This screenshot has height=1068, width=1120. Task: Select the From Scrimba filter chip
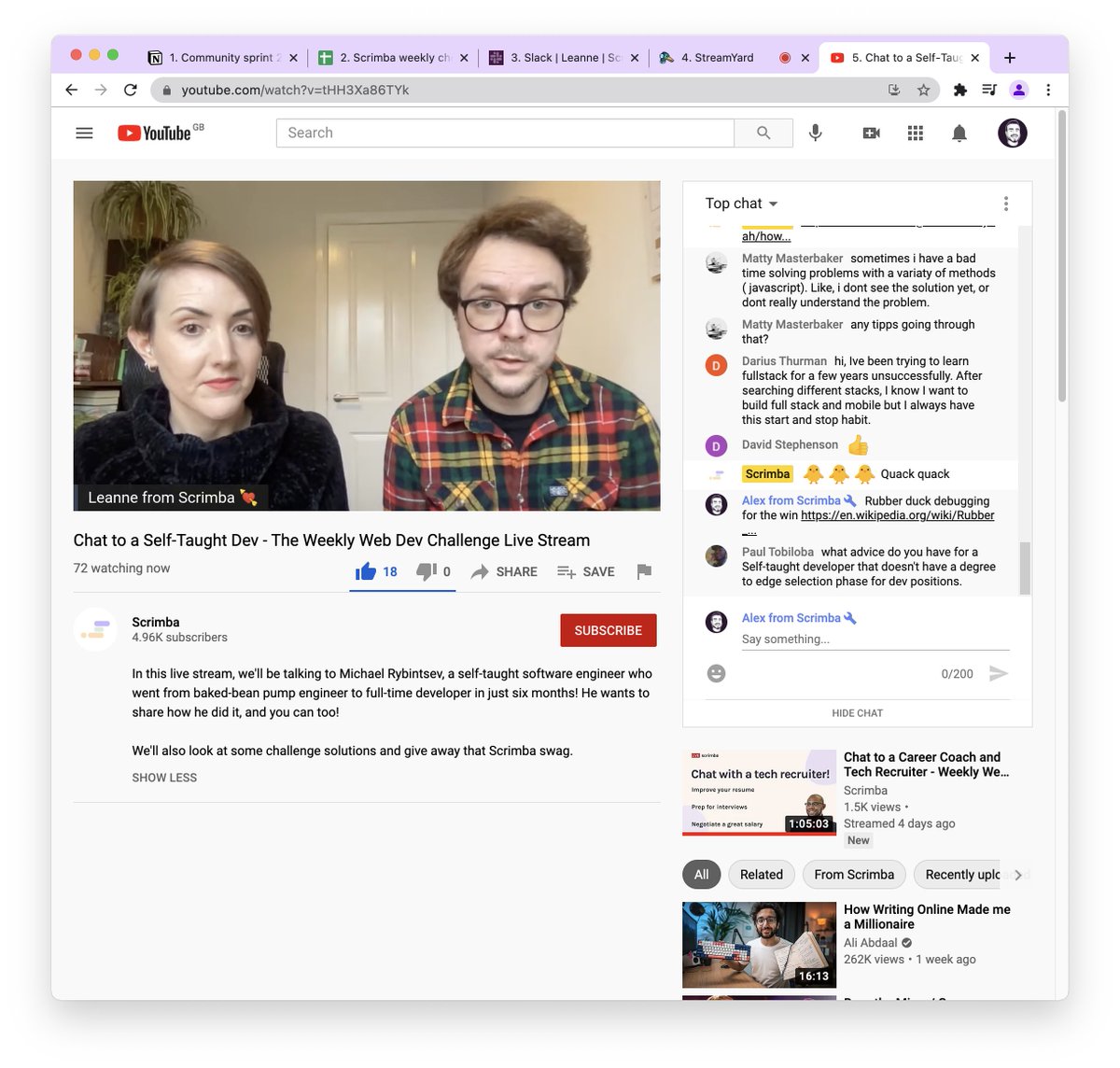[x=853, y=874]
